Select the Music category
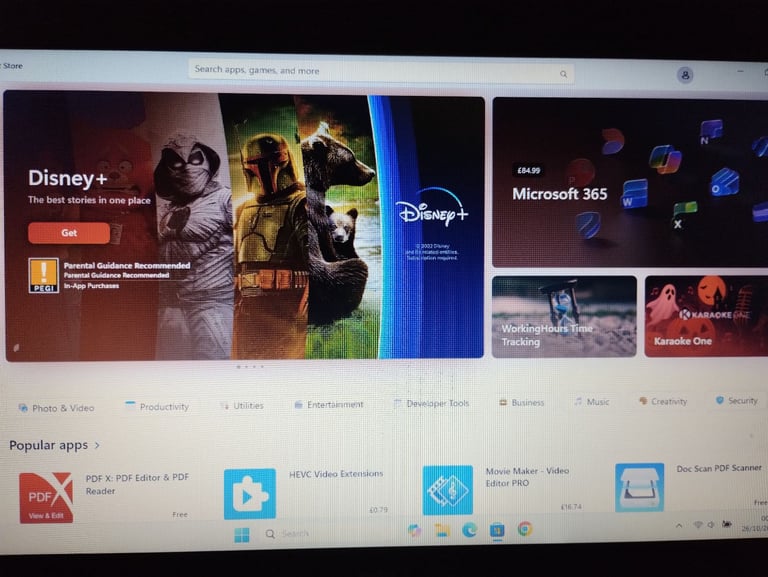768x577 pixels. pyautogui.click(x=592, y=402)
